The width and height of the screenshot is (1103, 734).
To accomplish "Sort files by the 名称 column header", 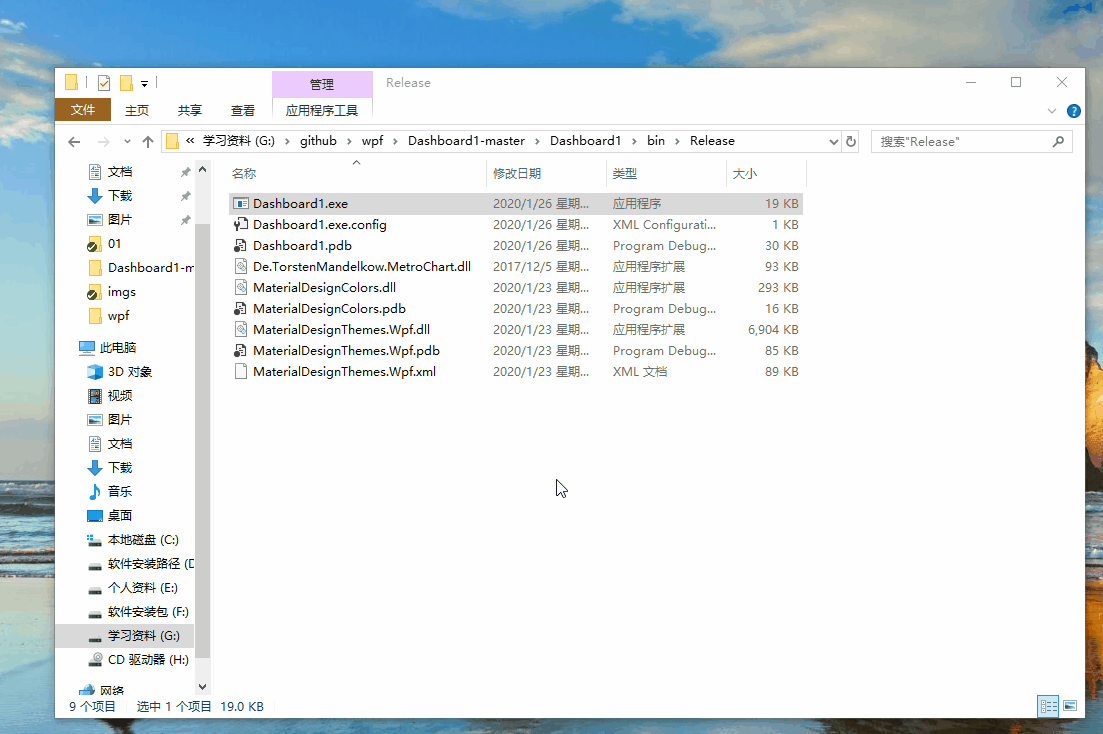I will pyautogui.click(x=244, y=173).
